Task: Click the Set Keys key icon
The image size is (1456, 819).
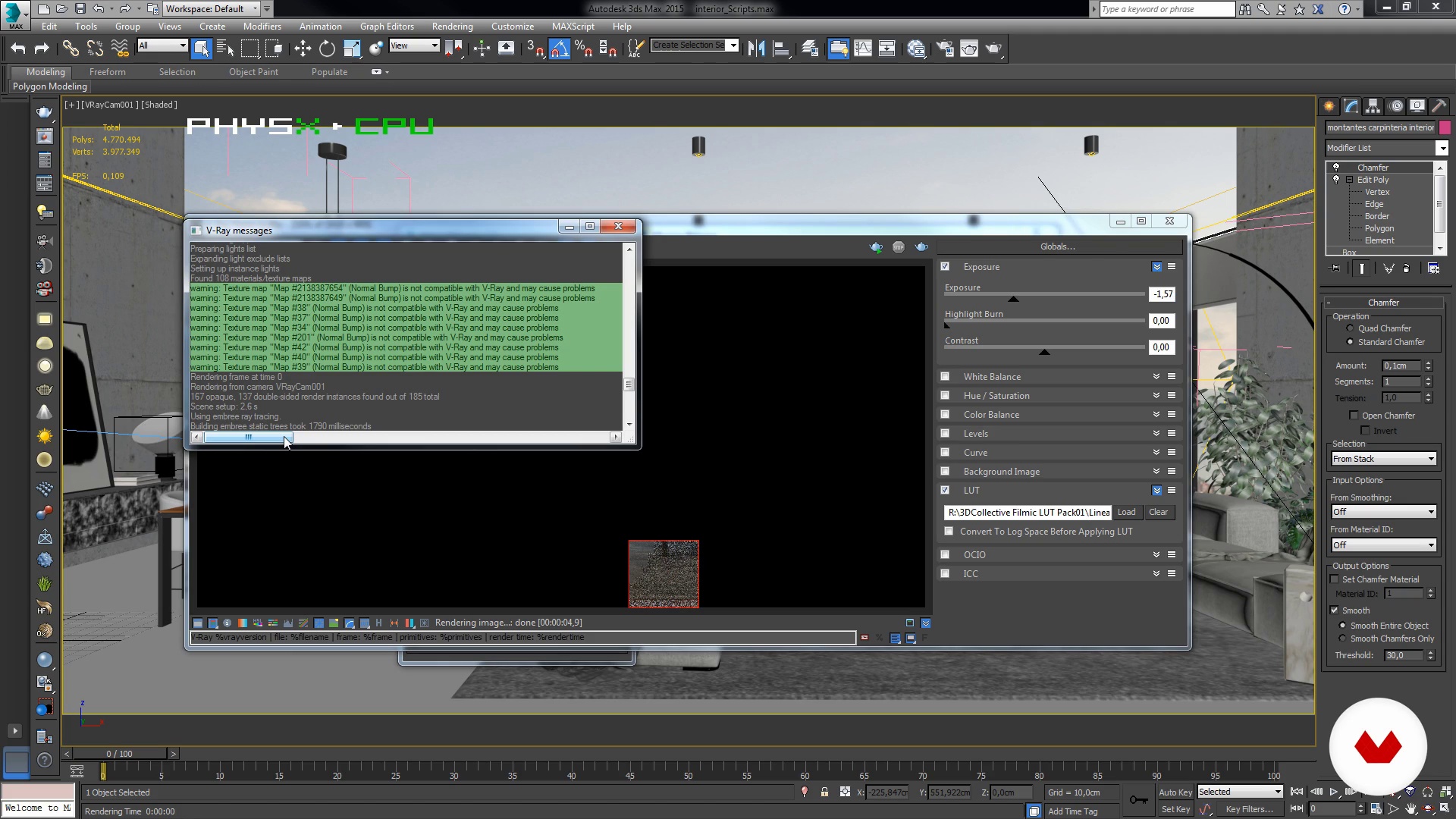Action: (x=1138, y=800)
